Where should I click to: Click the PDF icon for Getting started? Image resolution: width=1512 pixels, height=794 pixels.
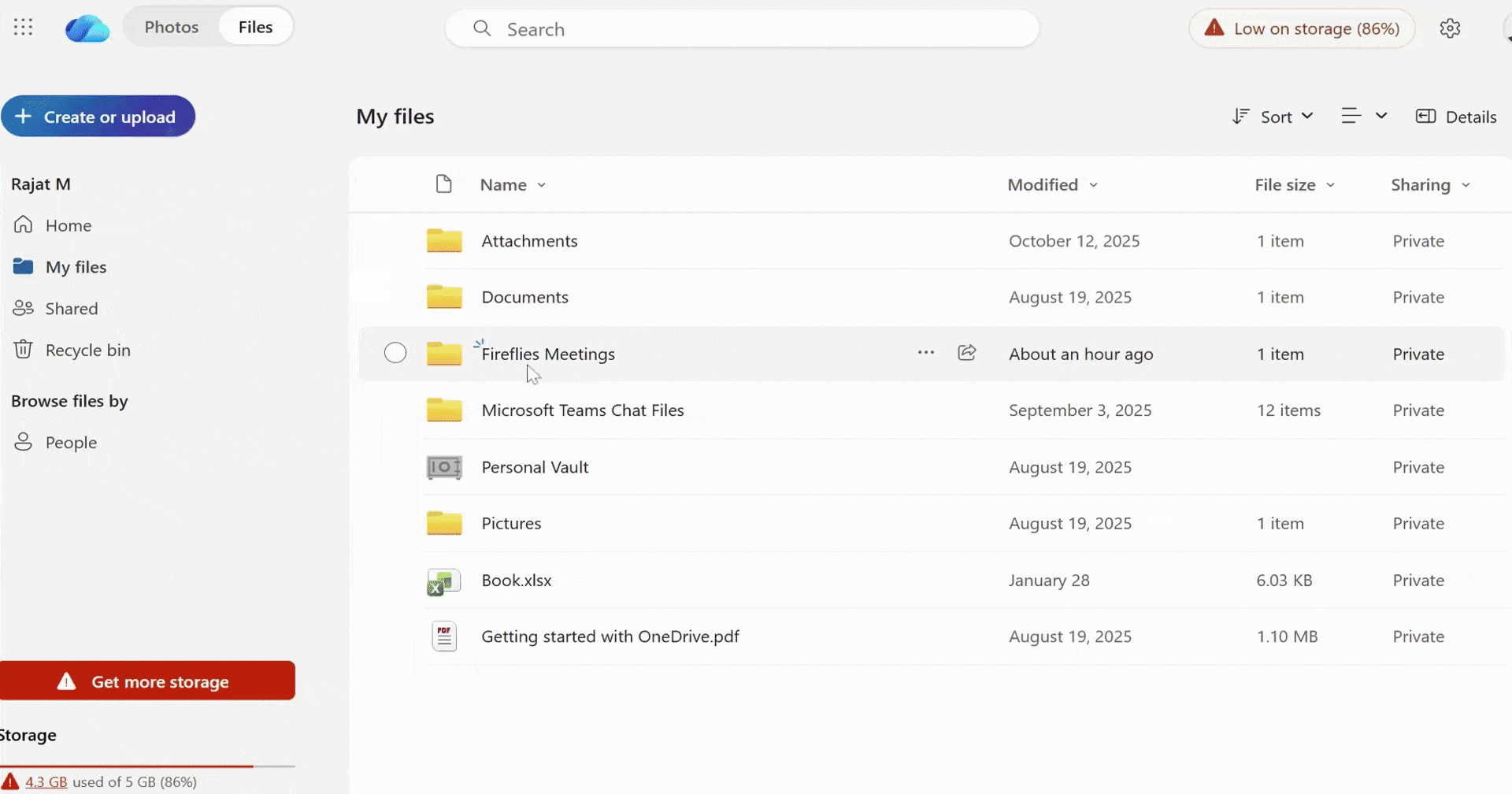[x=444, y=636]
